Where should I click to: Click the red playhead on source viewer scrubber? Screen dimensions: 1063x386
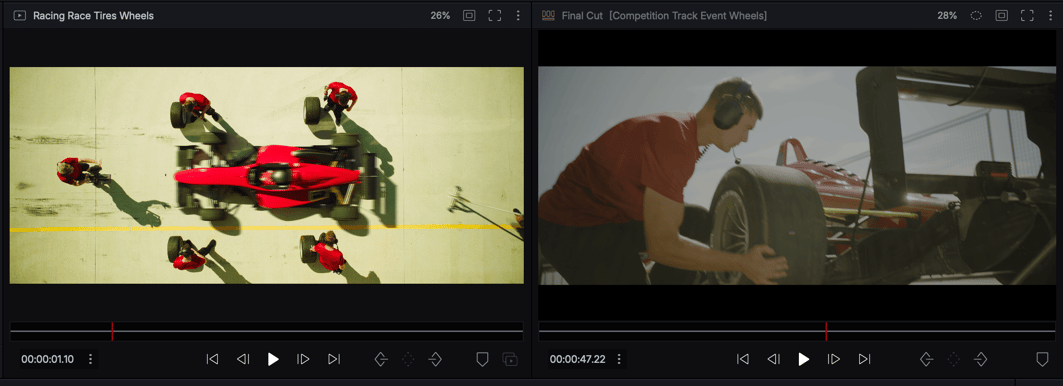(x=112, y=331)
